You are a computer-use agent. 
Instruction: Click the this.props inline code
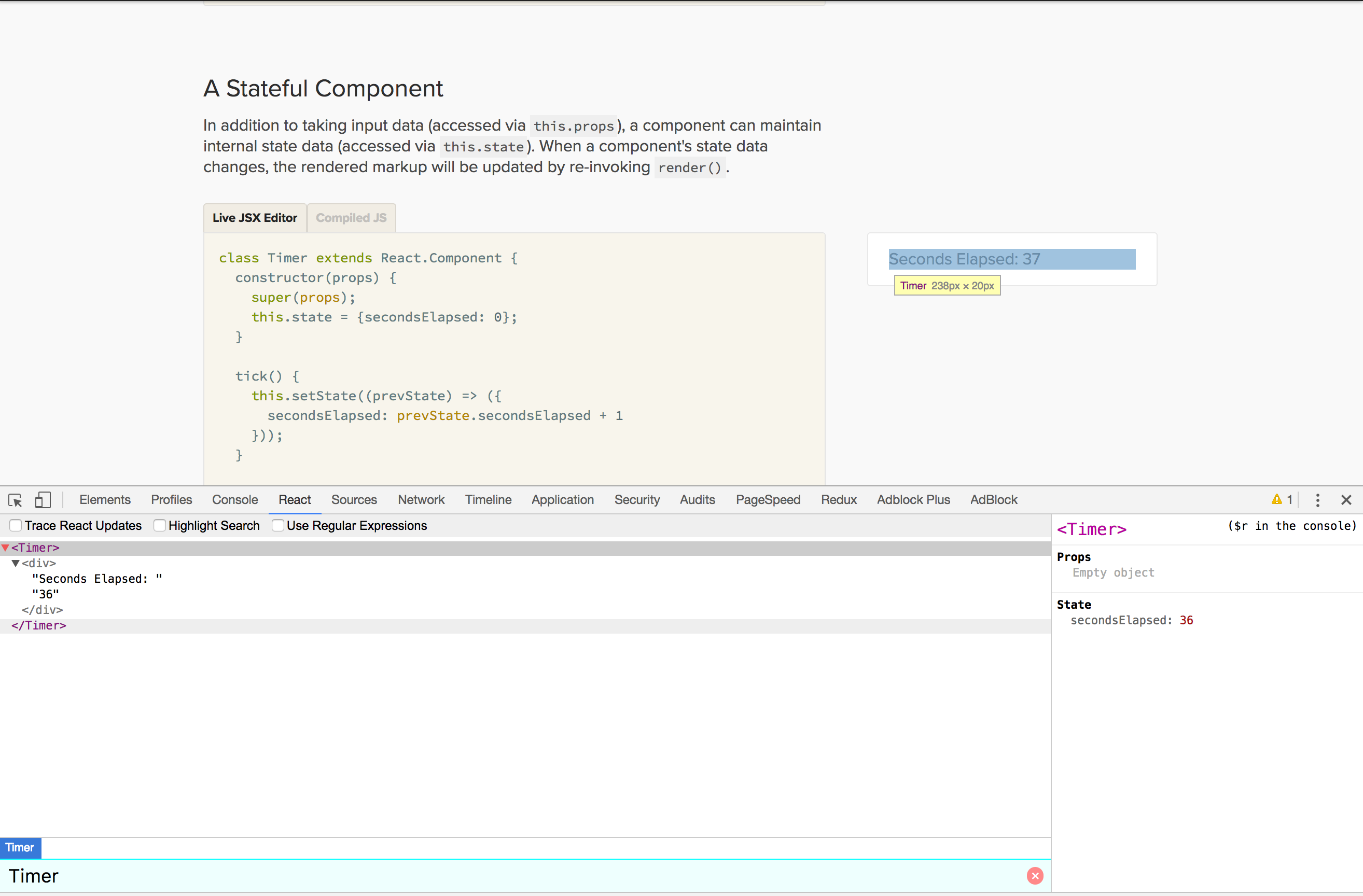click(x=573, y=126)
